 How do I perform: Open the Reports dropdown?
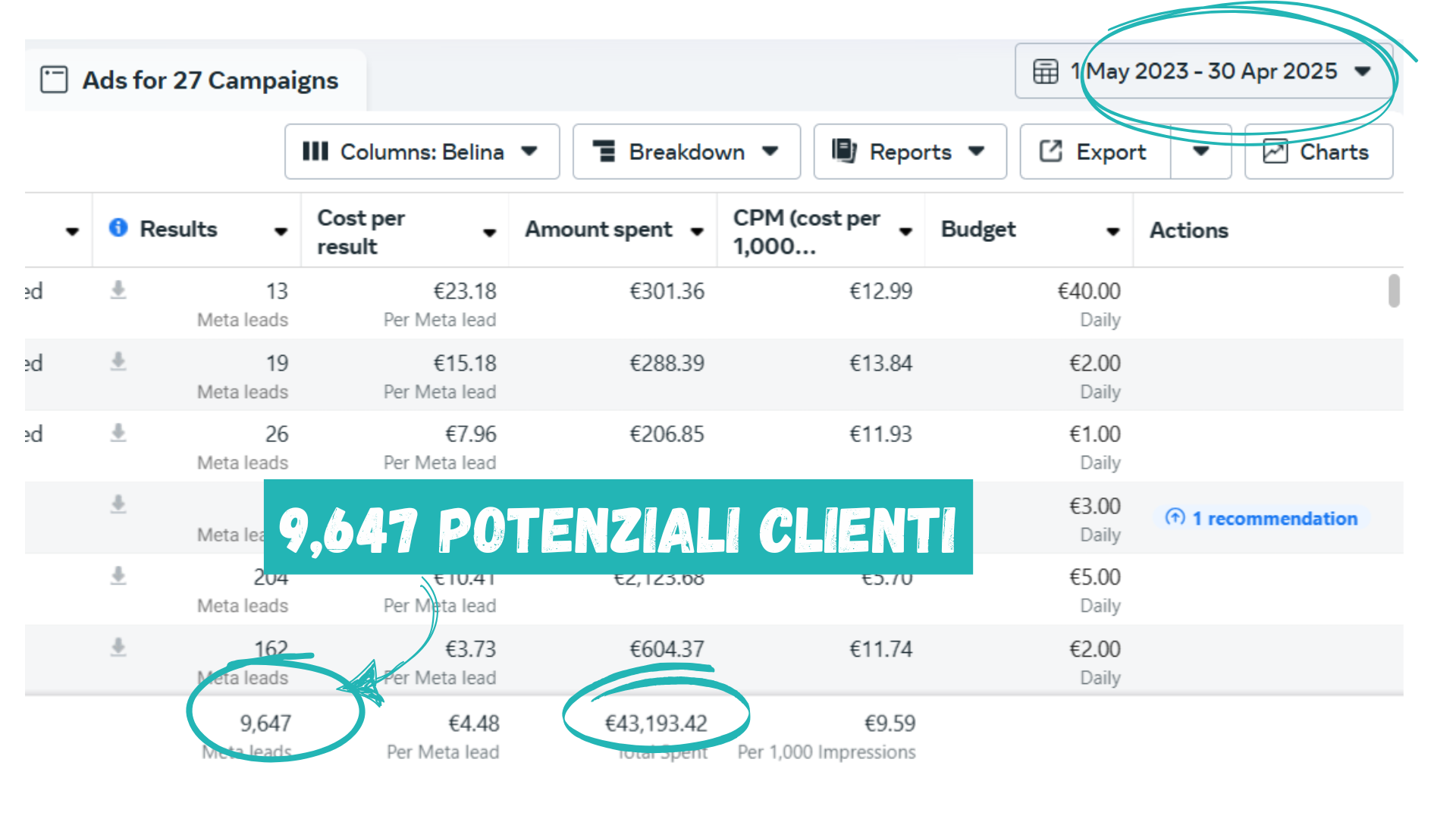pos(910,152)
